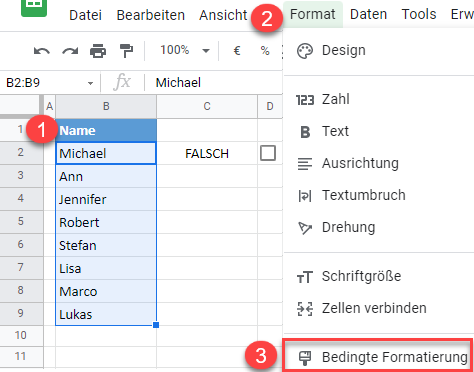This screenshot has height=372, width=474.
Task: Click cell C2 showing FALSCH
Action: (207, 153)
